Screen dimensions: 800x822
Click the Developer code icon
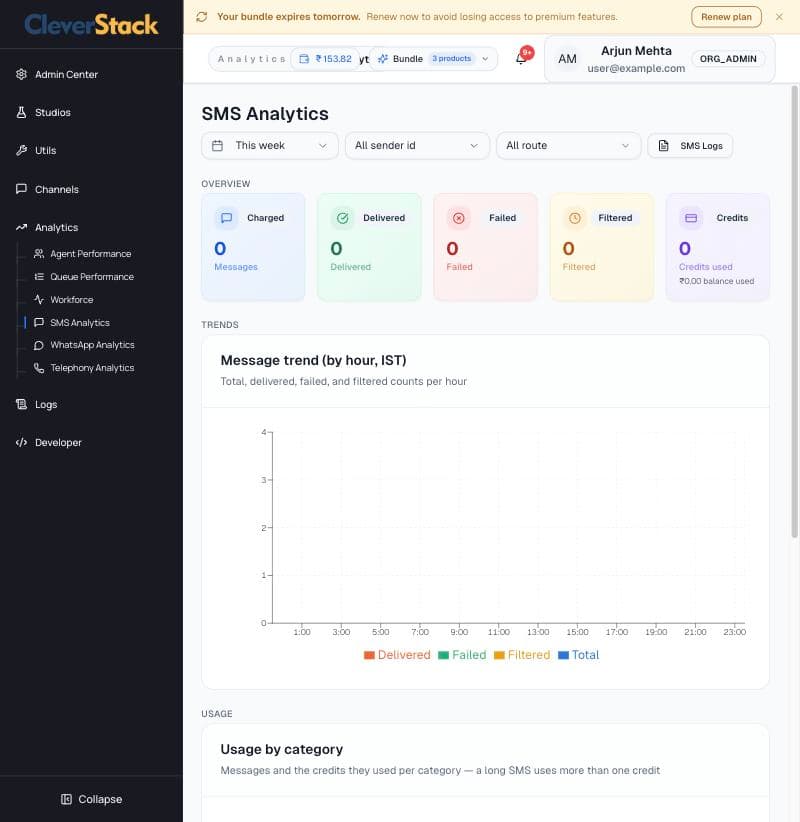(21, 442)
